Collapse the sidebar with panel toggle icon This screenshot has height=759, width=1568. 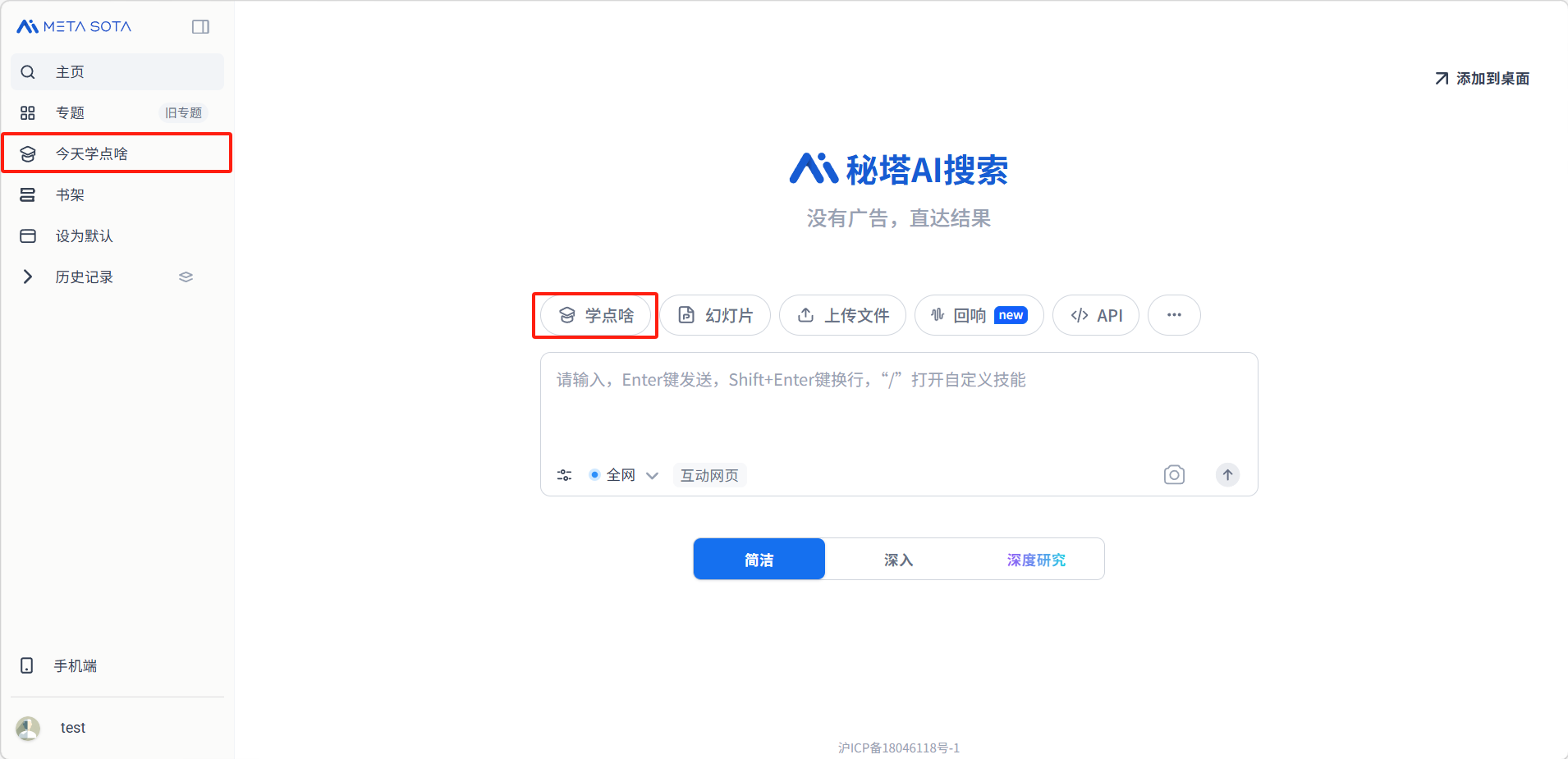click(x=200, y=27)
